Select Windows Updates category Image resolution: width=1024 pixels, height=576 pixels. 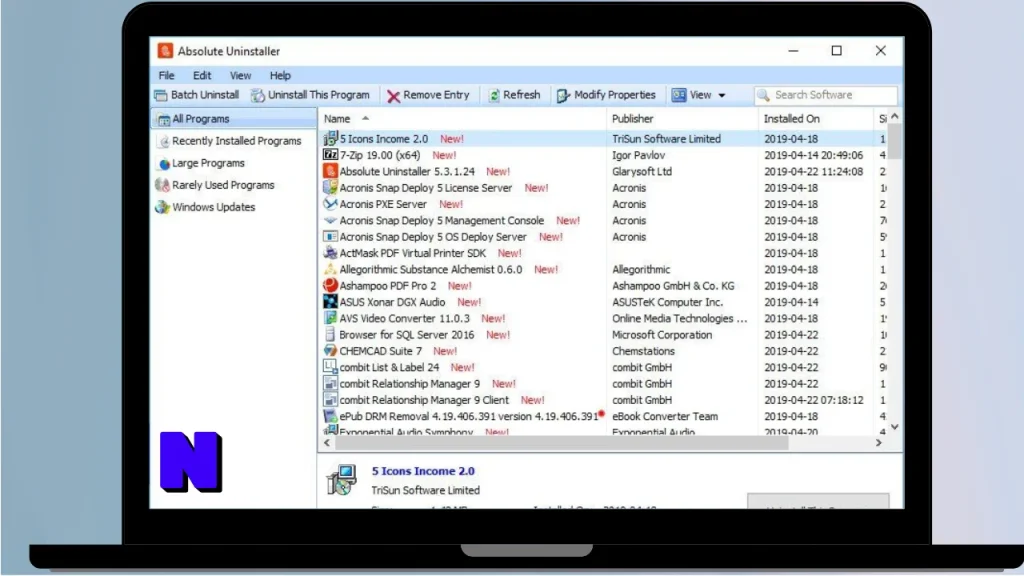click(x=214, y=207)
